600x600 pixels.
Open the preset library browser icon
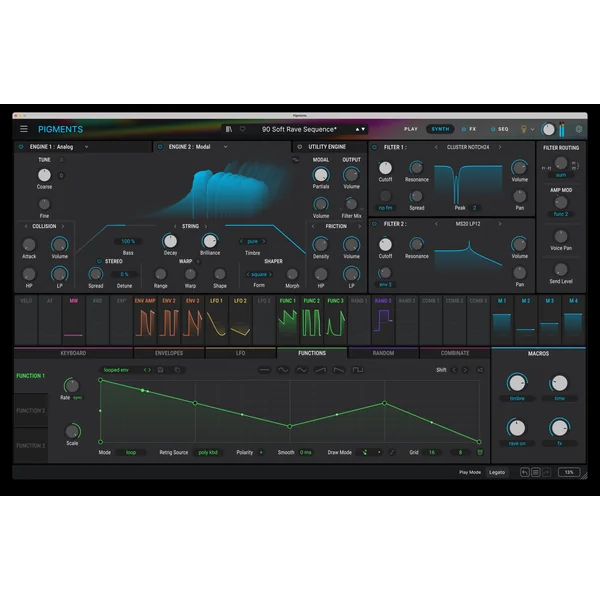[x=229, y=129]
